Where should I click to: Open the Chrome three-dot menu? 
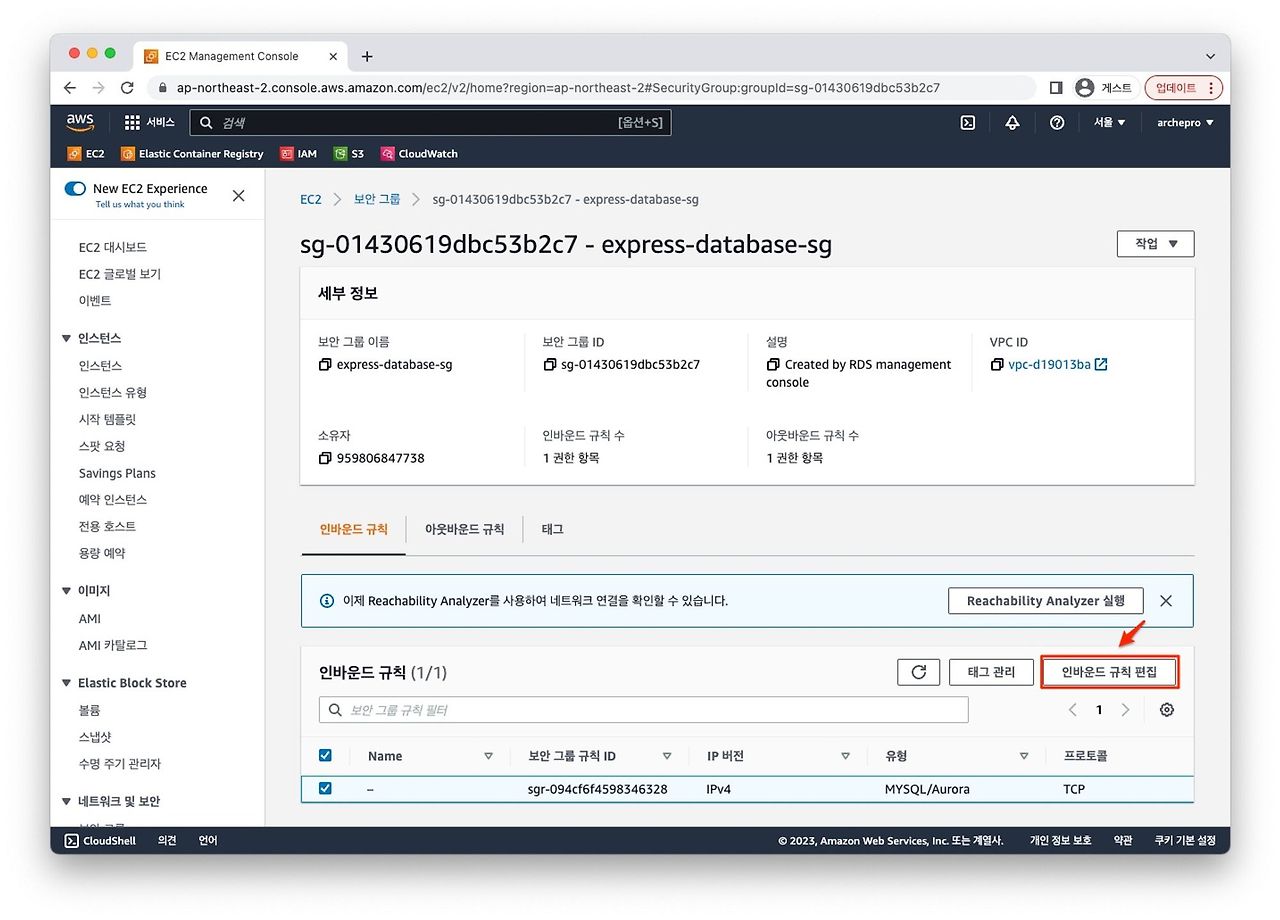point(1211,88)
